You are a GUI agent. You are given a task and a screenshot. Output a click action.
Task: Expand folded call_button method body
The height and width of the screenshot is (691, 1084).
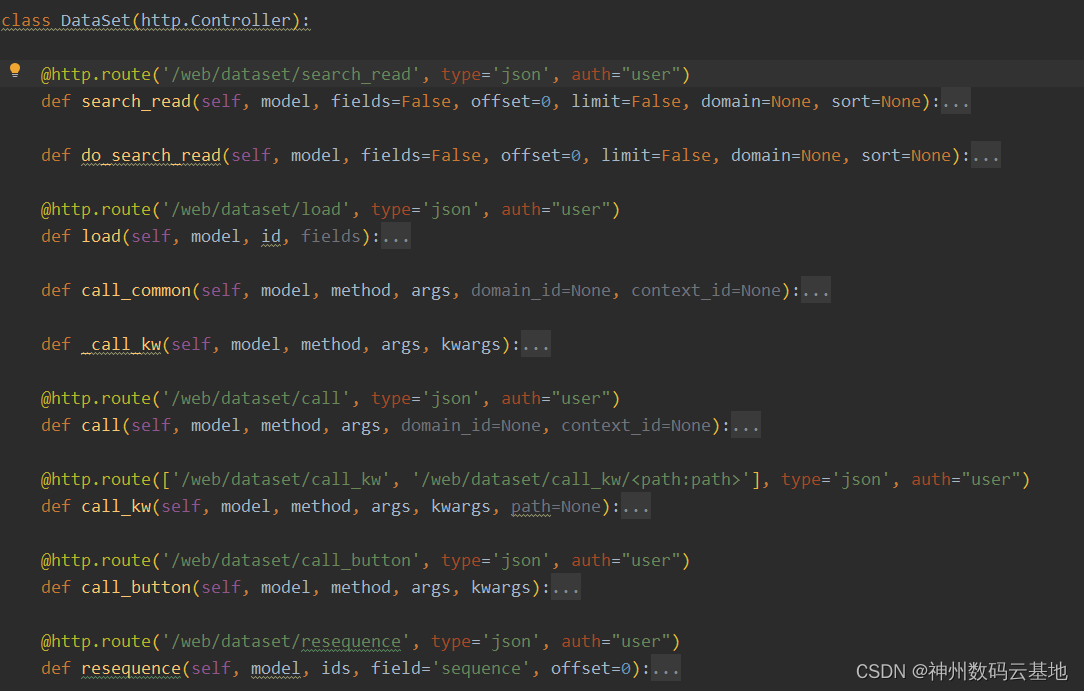click(x=566, y=587)
